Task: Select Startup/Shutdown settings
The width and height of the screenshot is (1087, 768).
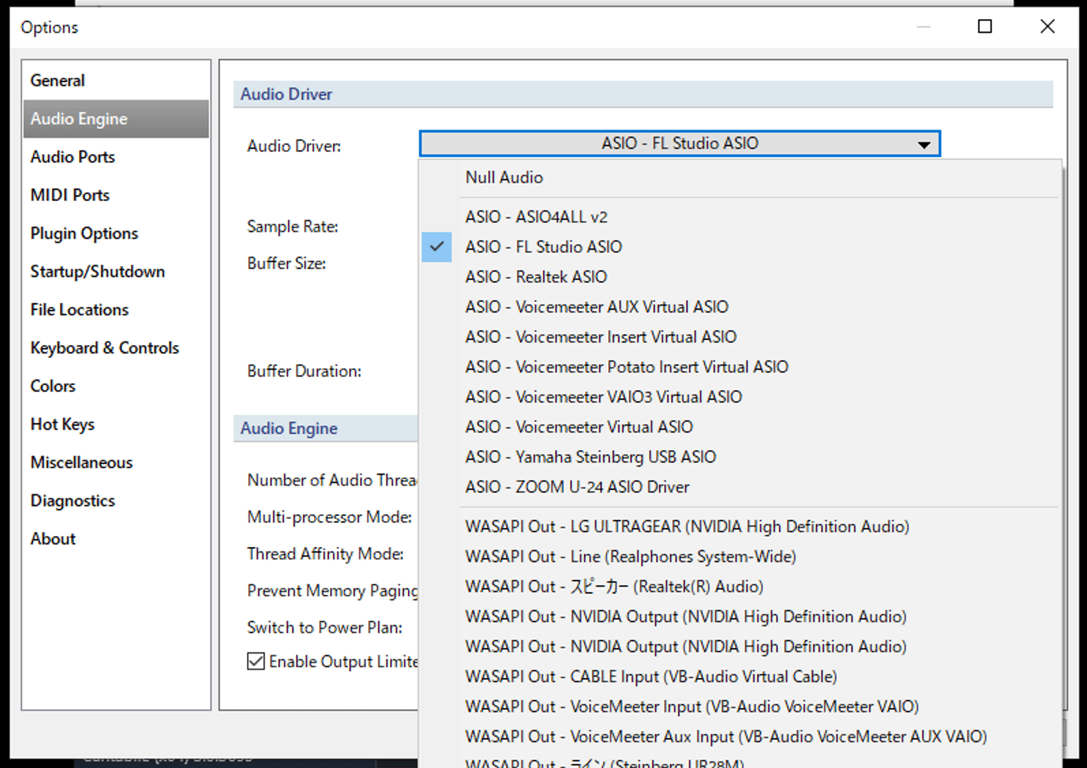Action: coord(116,271)
